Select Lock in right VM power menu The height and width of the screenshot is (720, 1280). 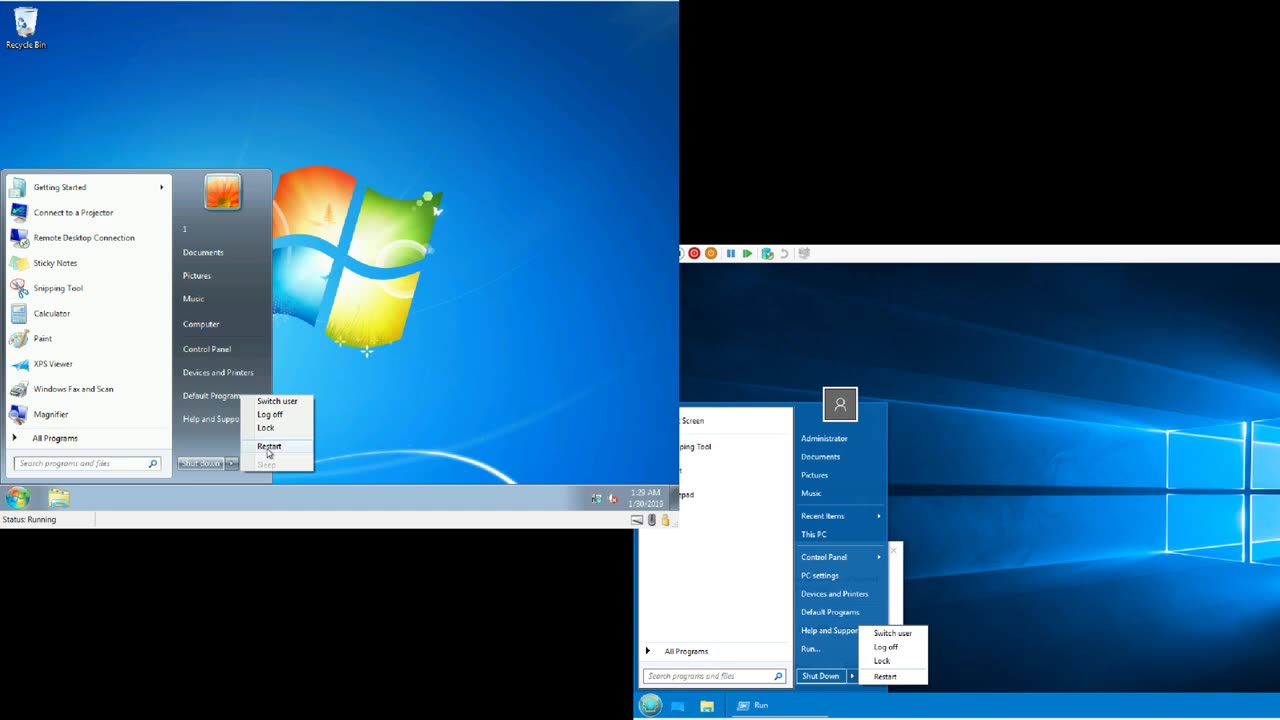point(882,661)
